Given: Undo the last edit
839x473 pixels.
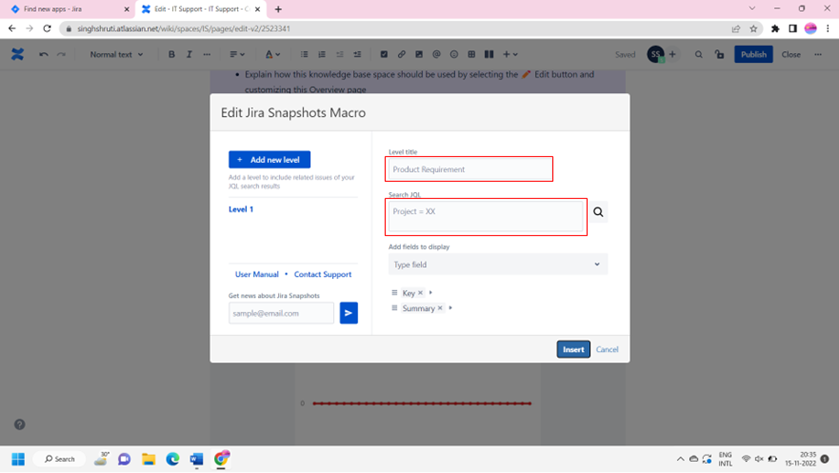Looking at the screenshot, I should [44, 54].
